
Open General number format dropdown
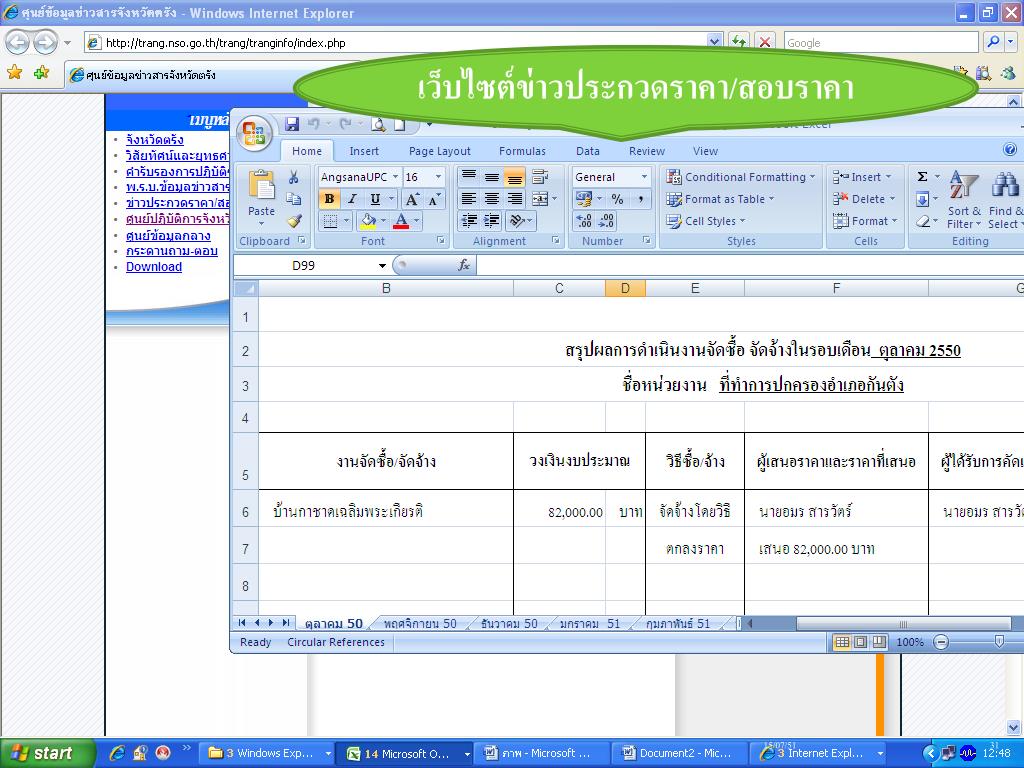(644, 177)
